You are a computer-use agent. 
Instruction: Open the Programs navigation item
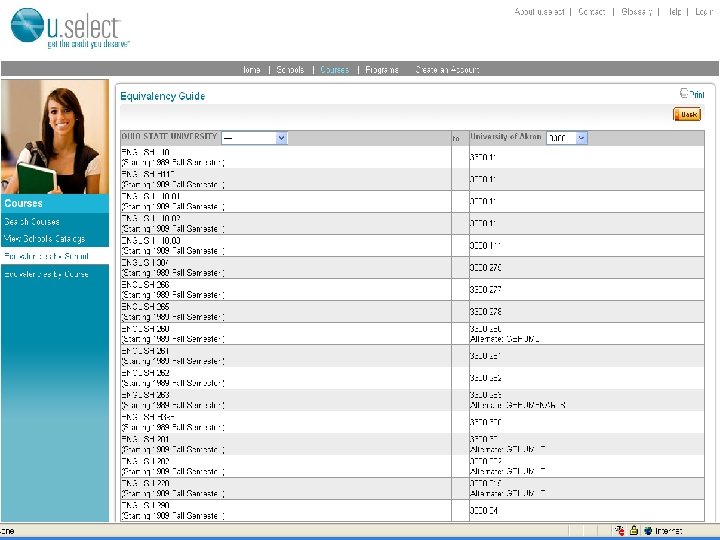[382, 70]
